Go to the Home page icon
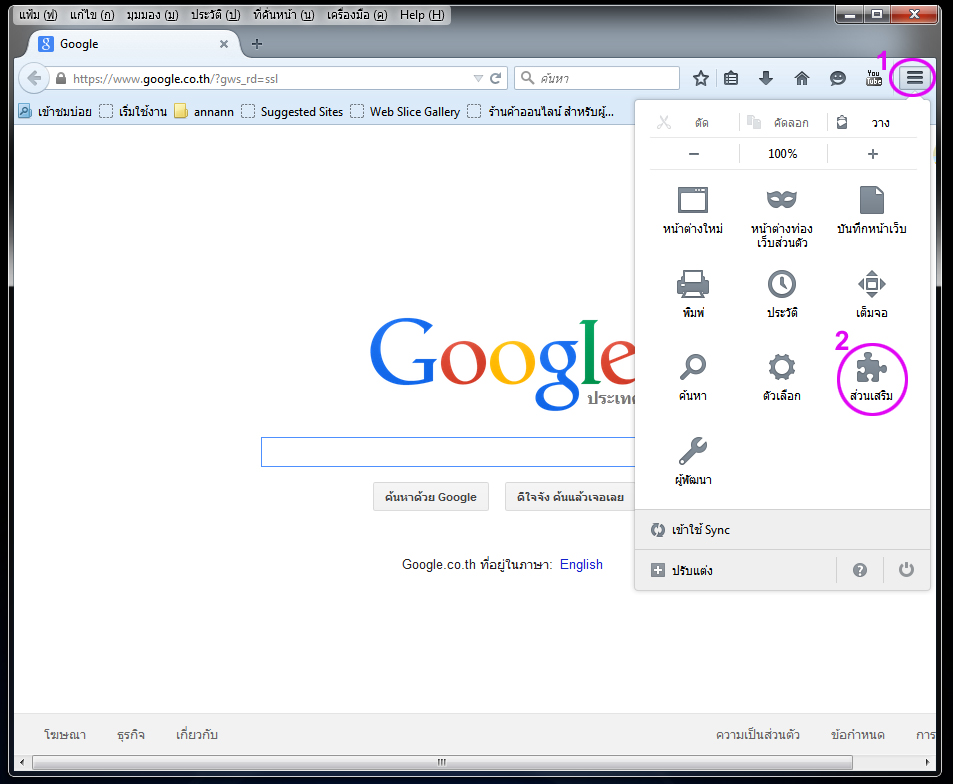Screen dimensions: 953x784 (x=801, y=78)
